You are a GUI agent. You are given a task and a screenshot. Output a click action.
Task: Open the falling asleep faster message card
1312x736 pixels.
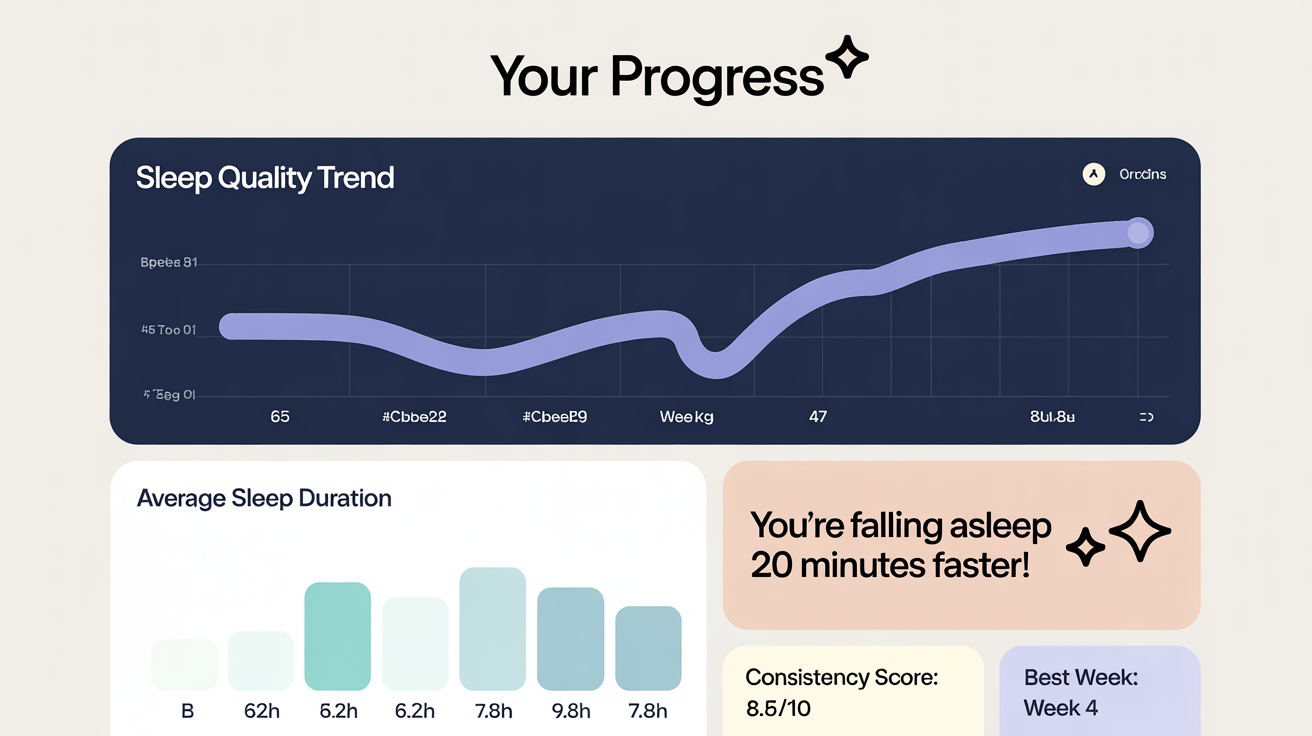pyautogui.click(x=960, y=545)
